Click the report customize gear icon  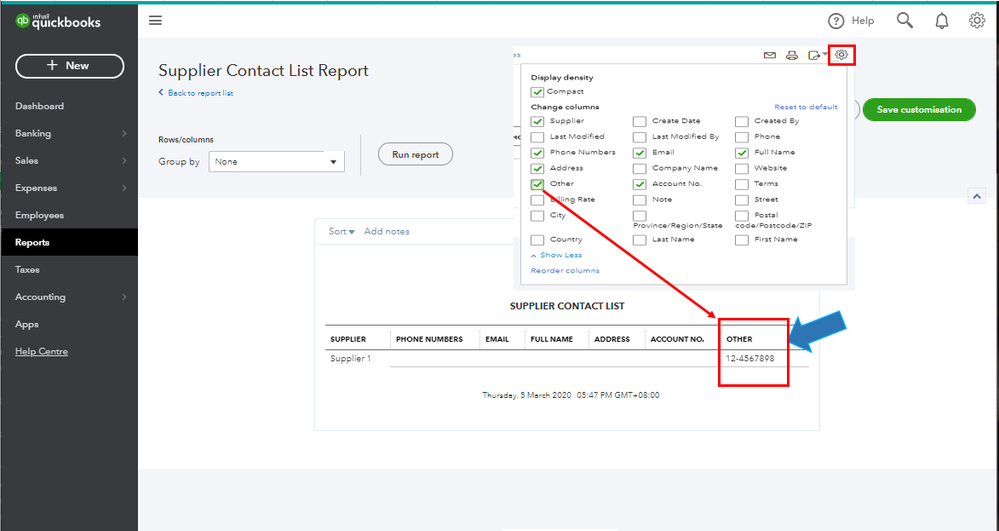(842, 55)
